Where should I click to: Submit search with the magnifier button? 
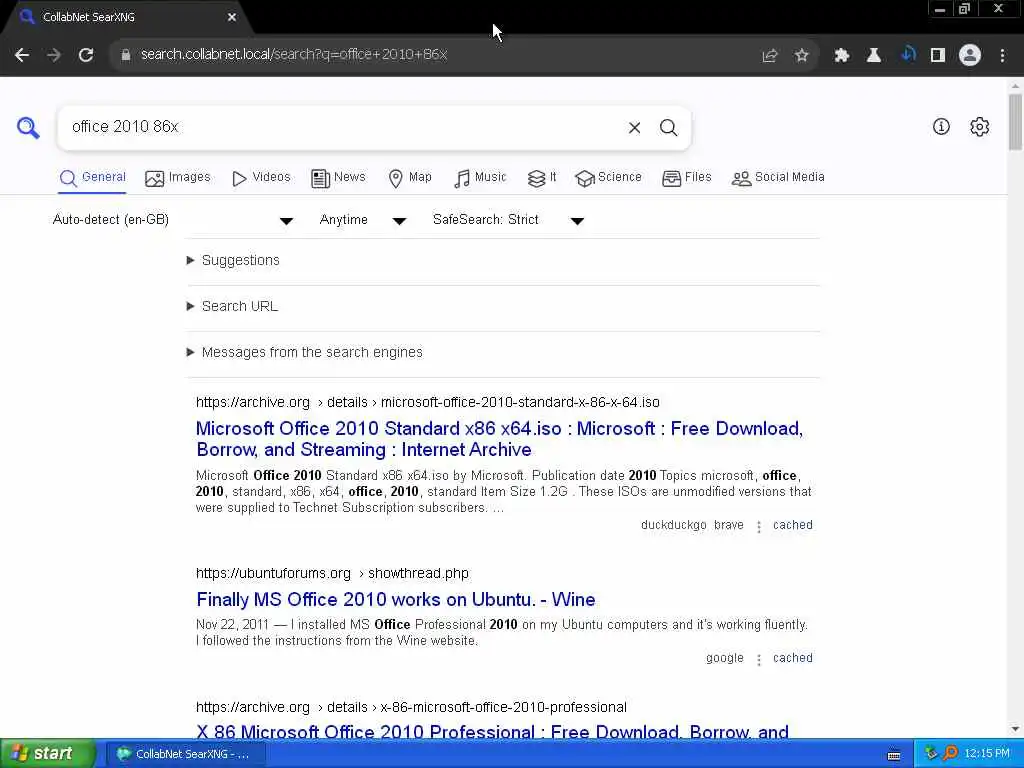(x=668, y=127)
